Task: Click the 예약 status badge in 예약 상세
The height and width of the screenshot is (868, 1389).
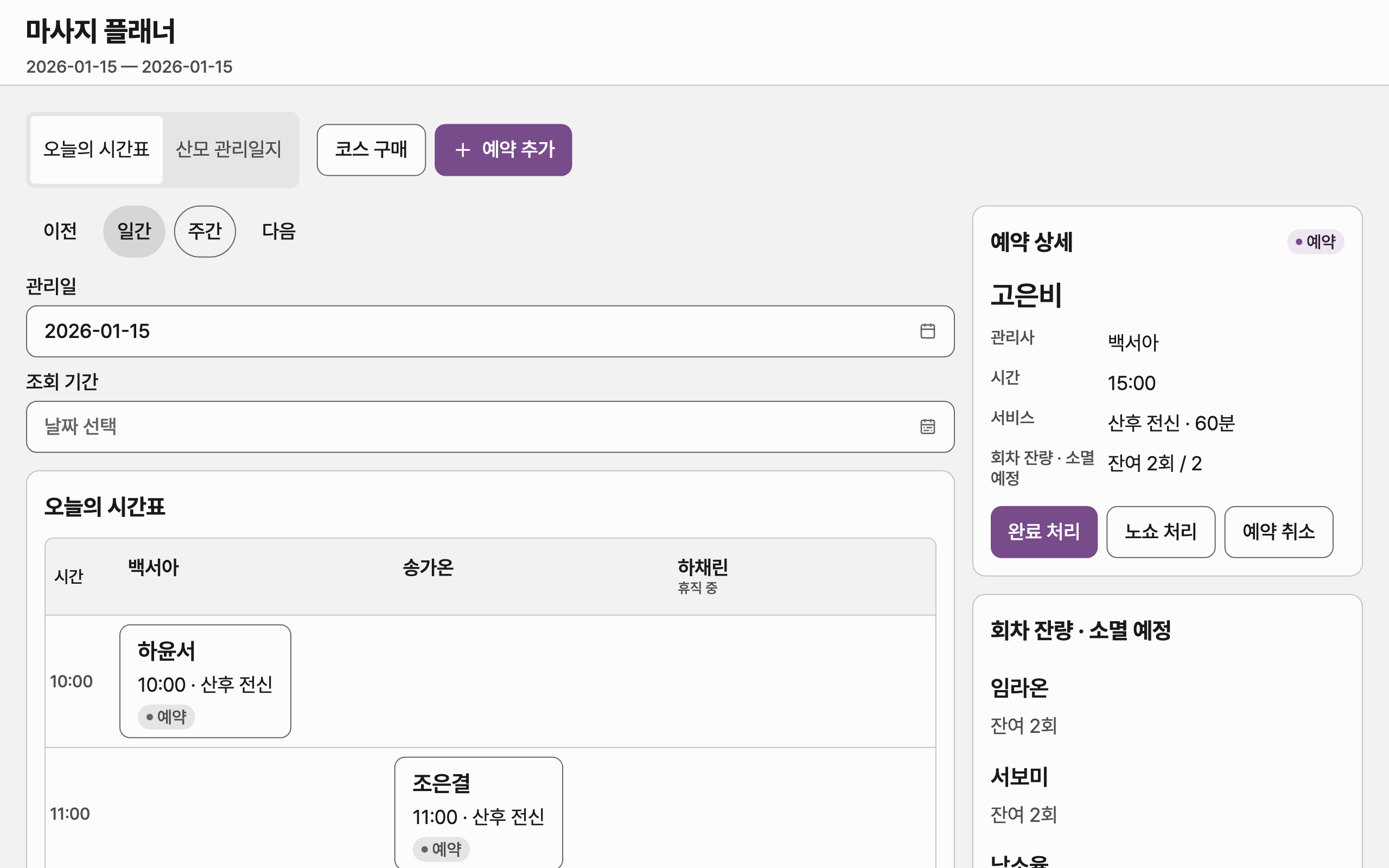Action: 1316,242
